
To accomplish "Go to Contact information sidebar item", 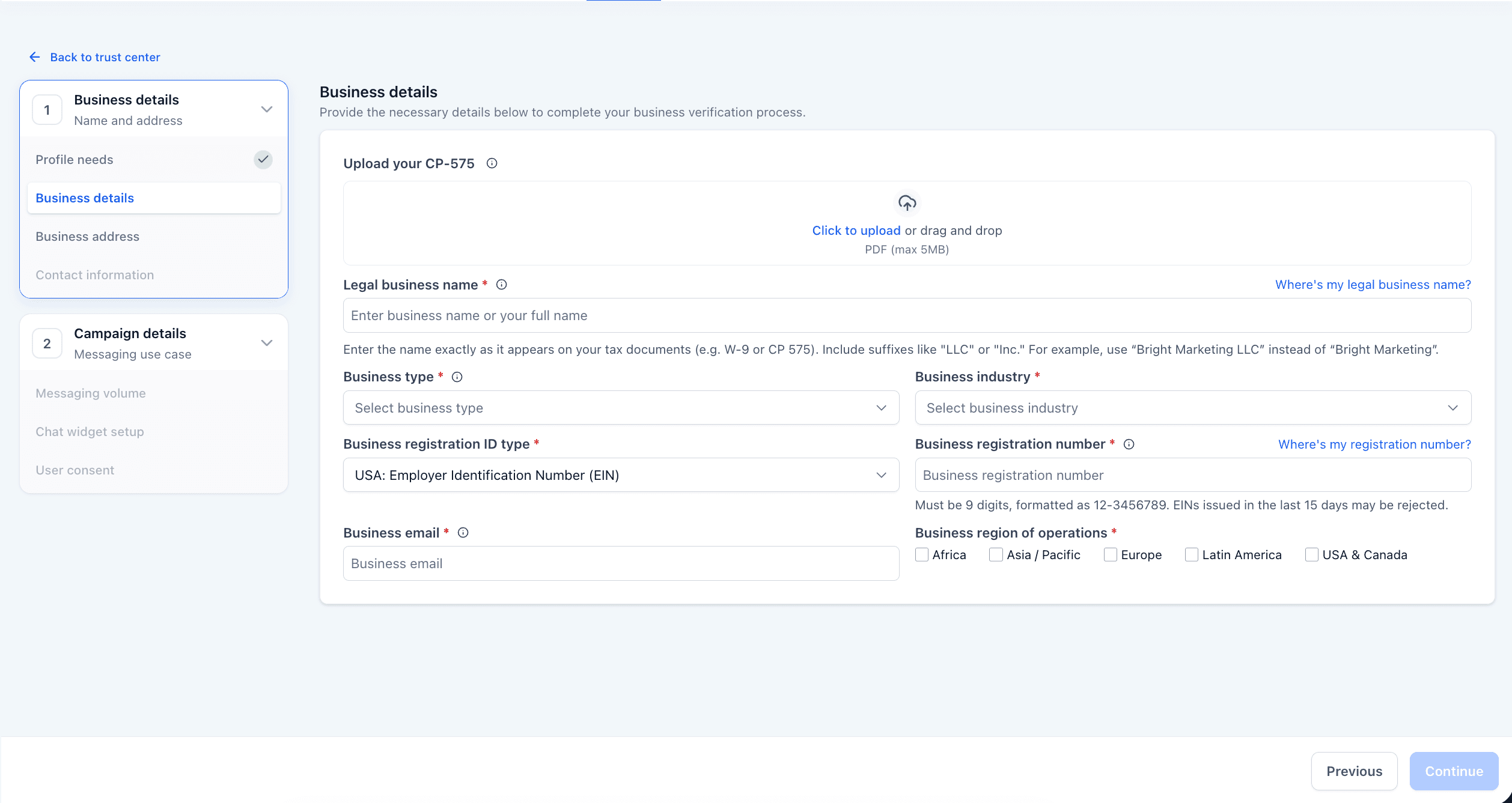I will [154, 275].
